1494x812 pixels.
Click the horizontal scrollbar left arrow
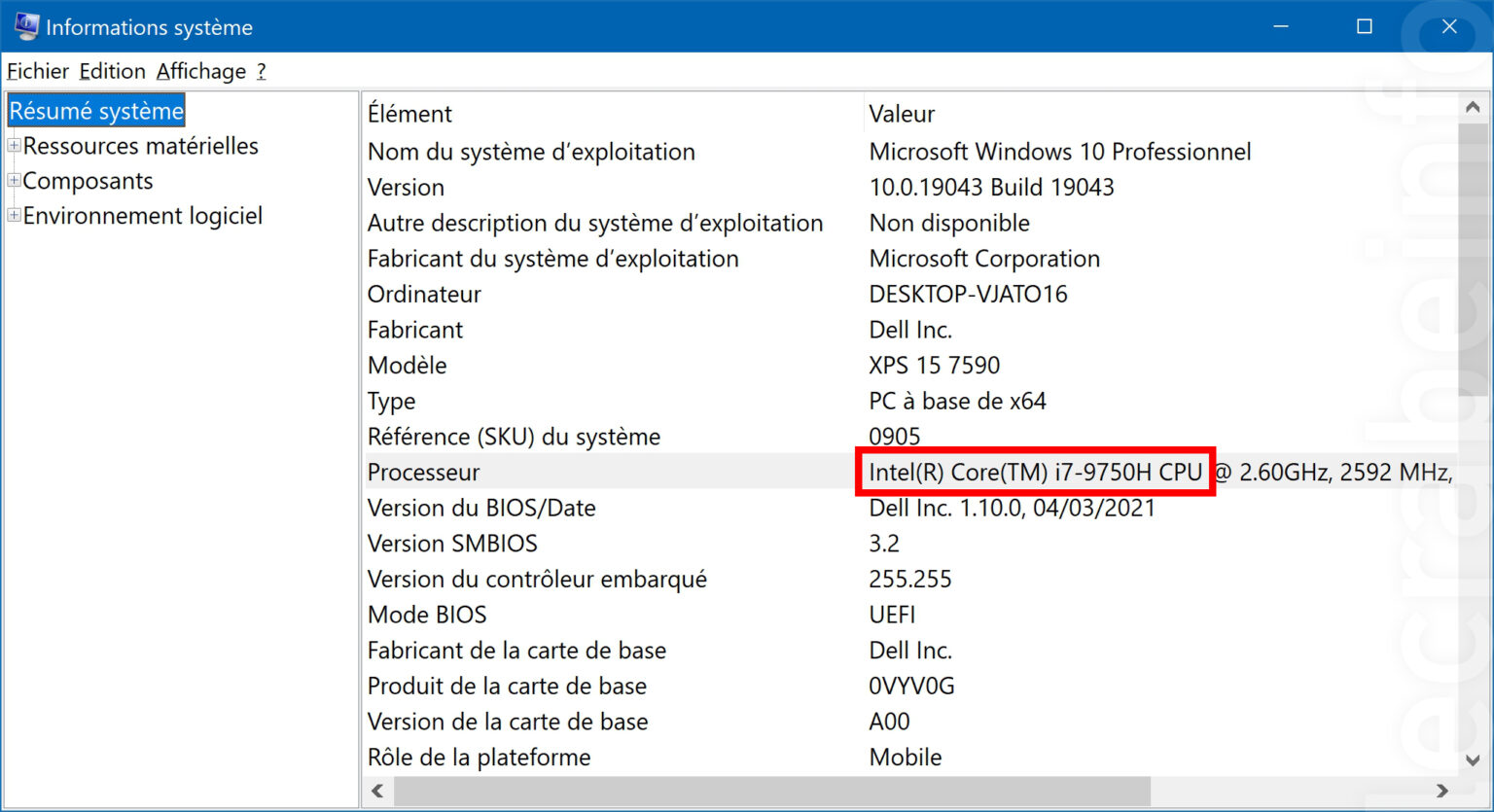(377, 791)
